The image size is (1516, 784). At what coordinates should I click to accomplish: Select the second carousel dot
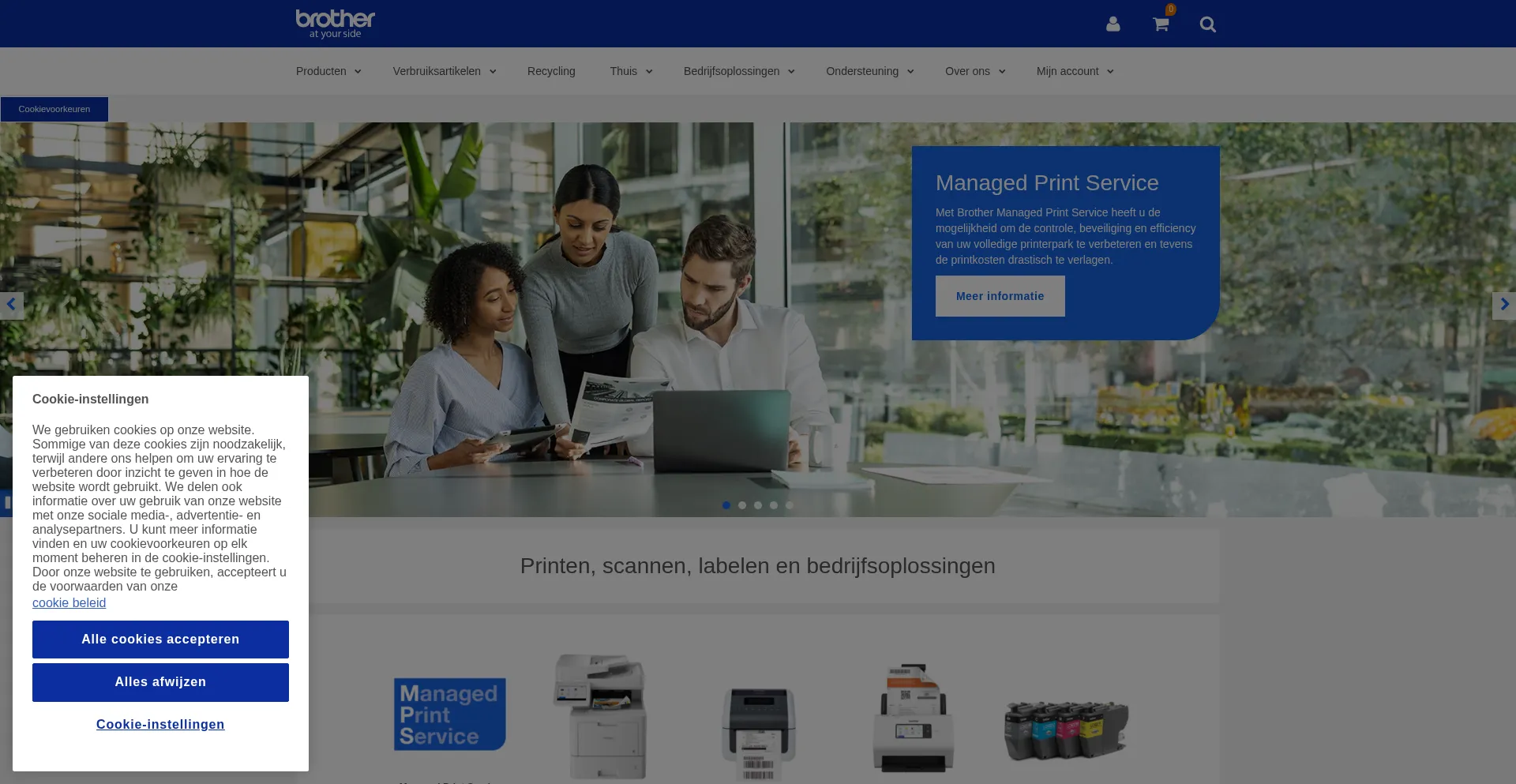pos(742,505)
